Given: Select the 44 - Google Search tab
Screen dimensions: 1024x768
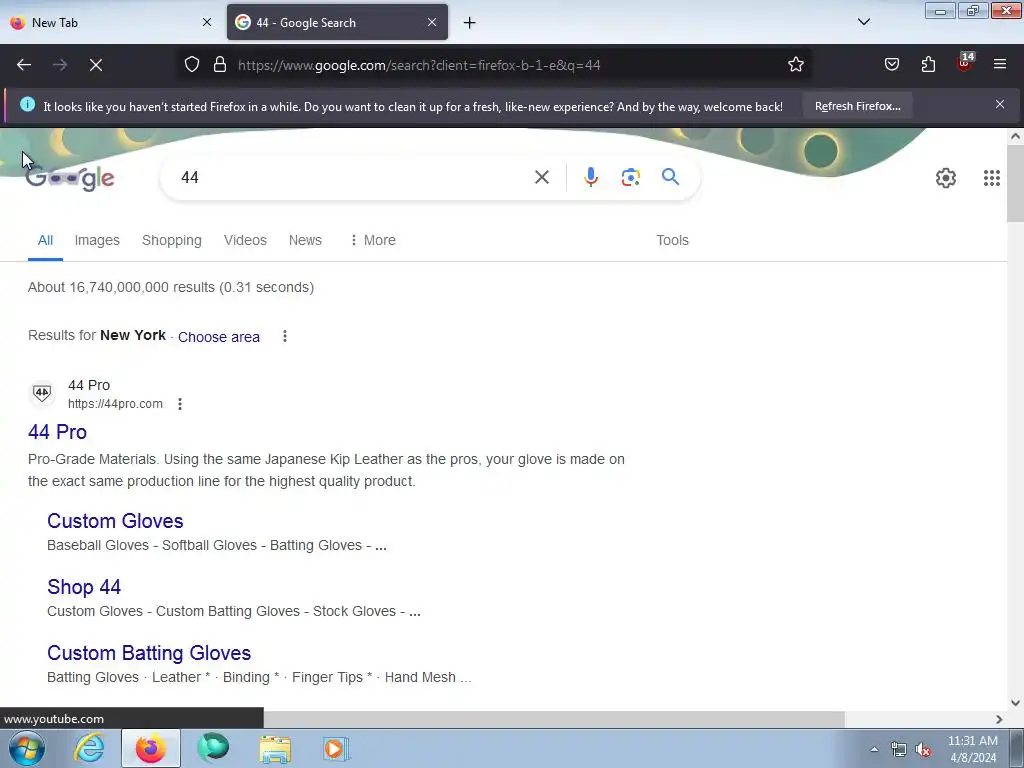Looking at the screenshot, I should pos(337,22).
